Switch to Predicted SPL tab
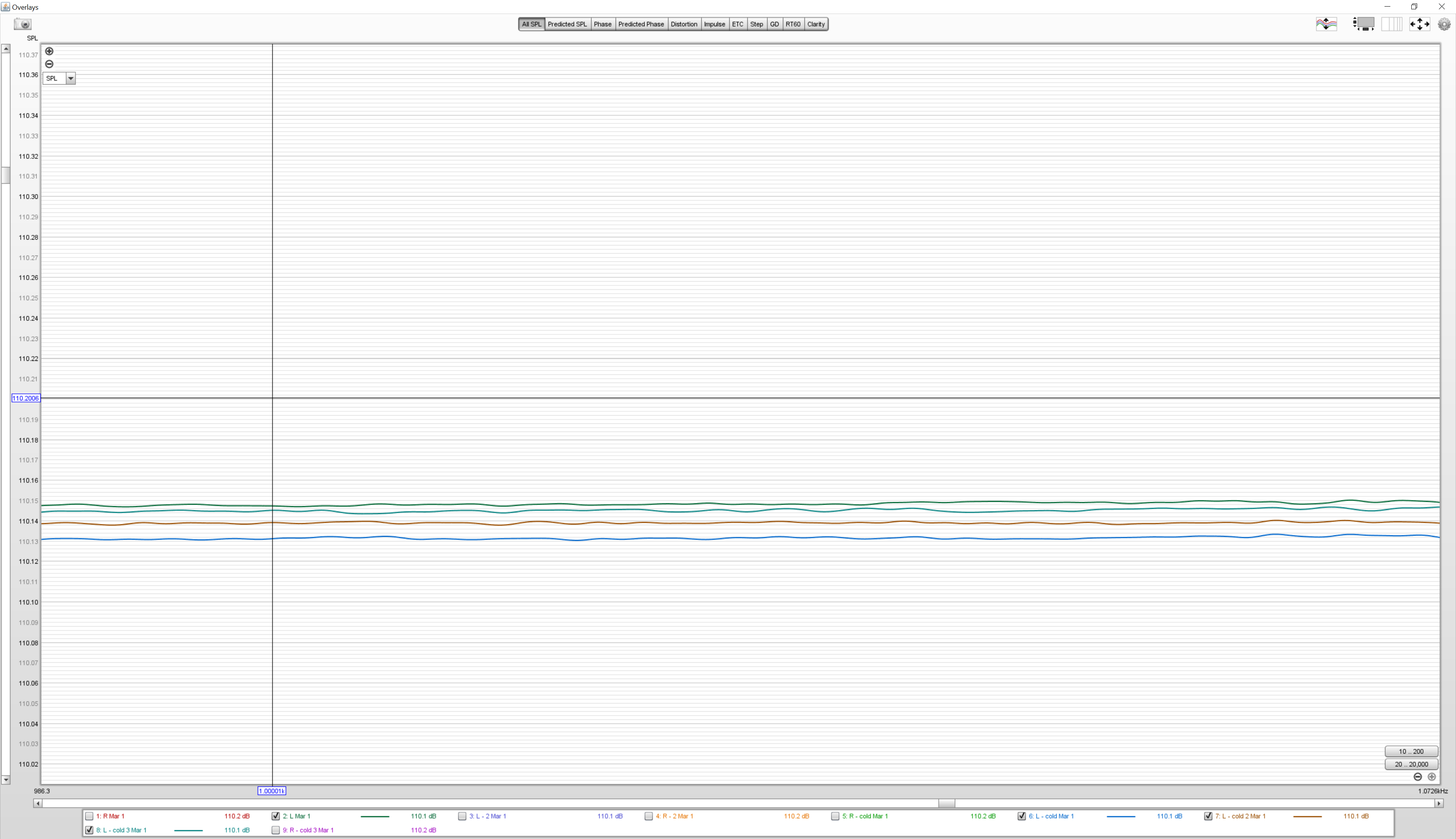The height and width of the screenshot is (839, 1456). 567,24
